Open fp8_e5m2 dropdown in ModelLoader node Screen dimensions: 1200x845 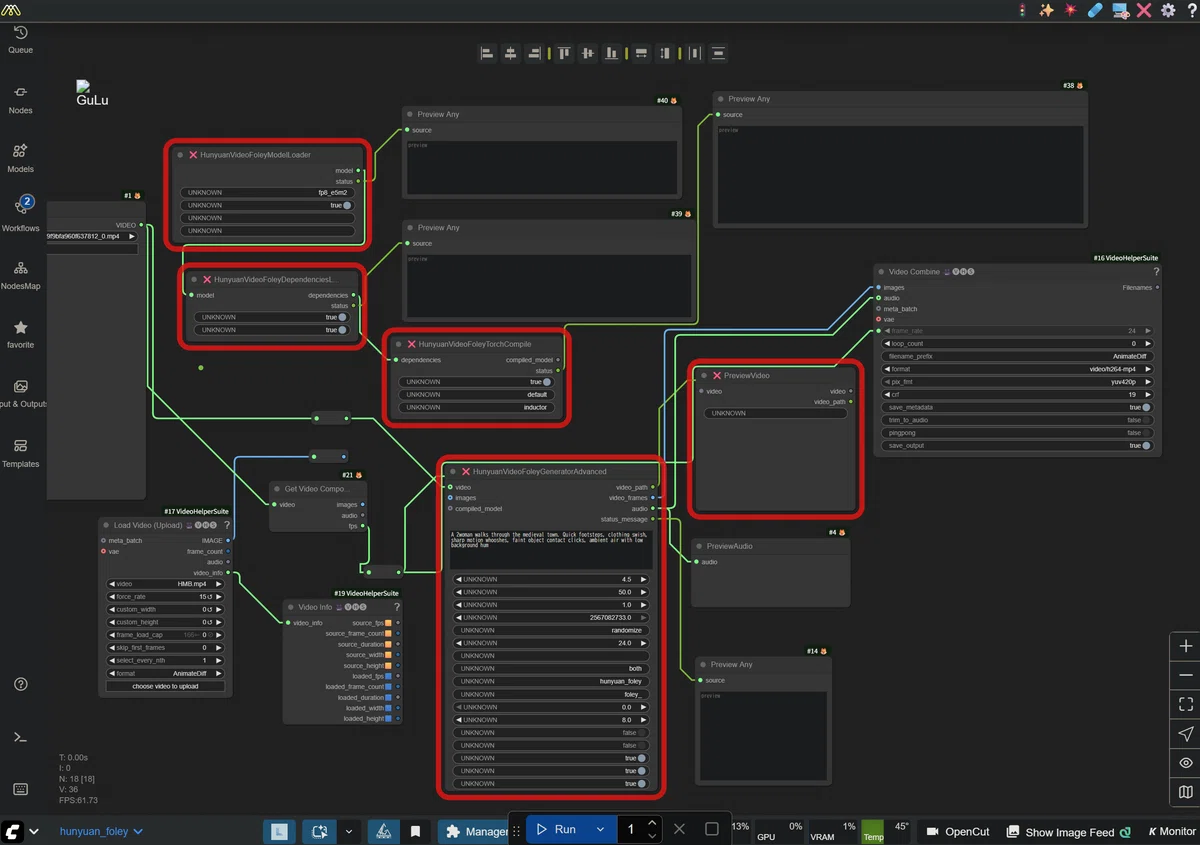267,193
